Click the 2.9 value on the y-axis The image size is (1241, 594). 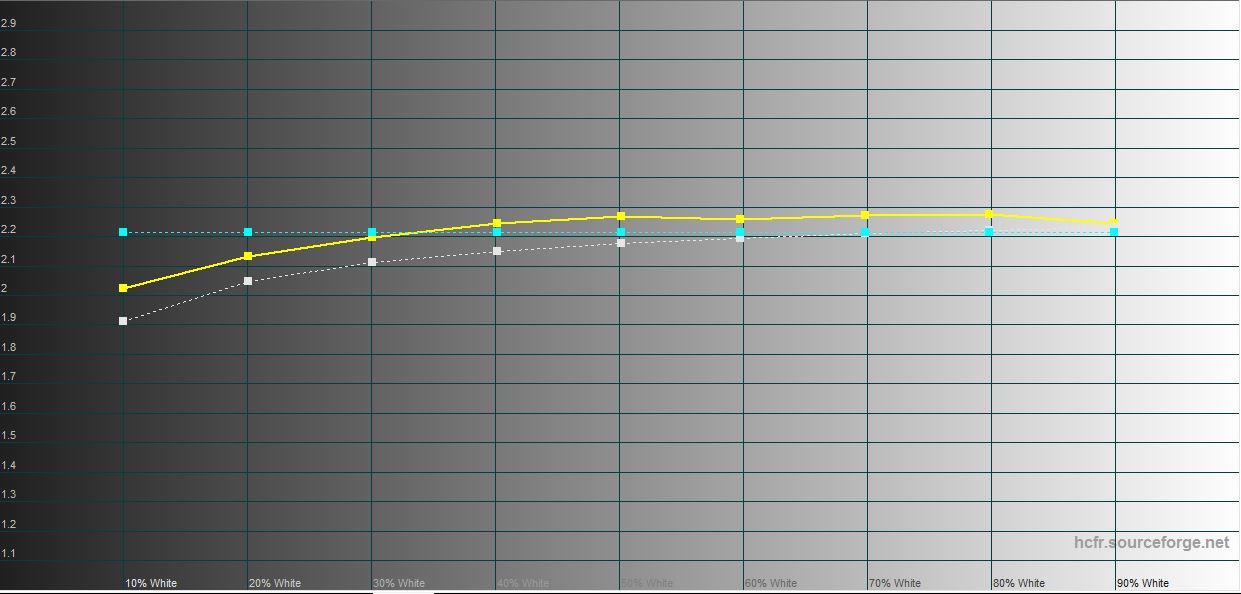8,24
